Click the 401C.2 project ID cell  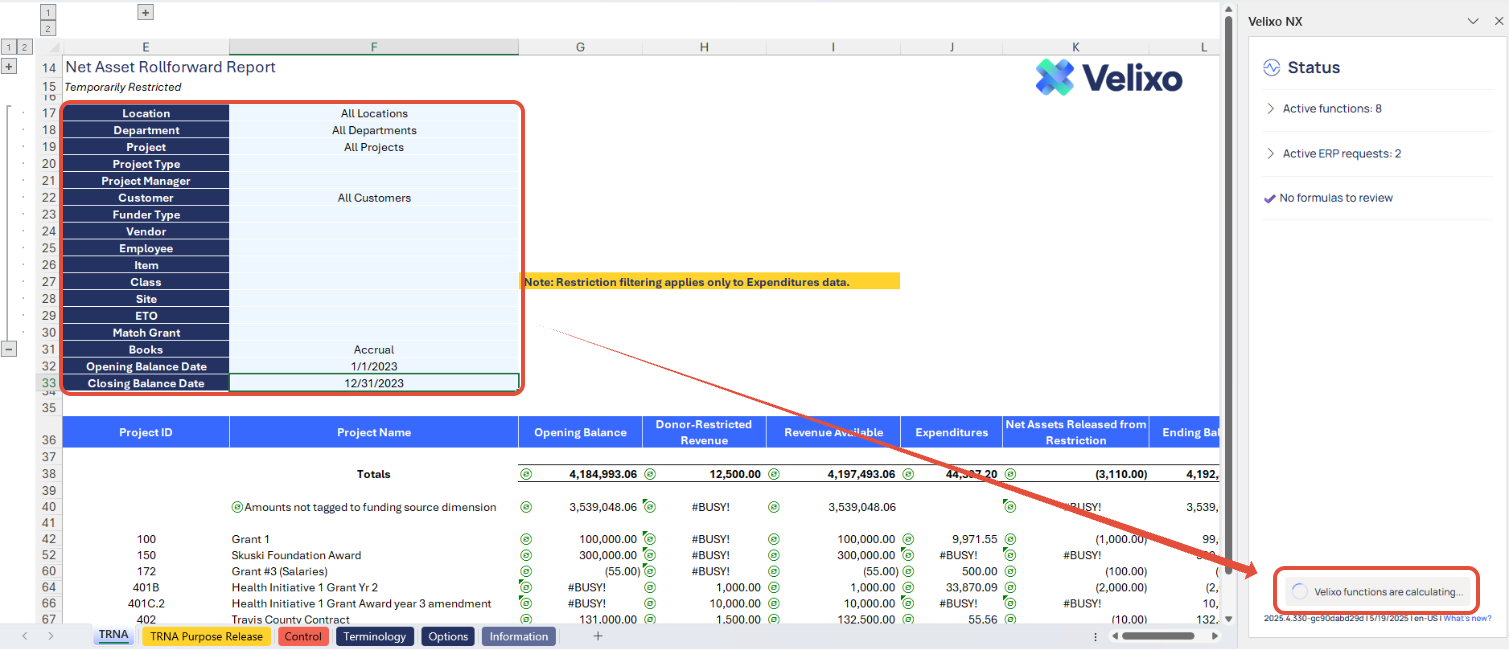[x=146, y=604]
